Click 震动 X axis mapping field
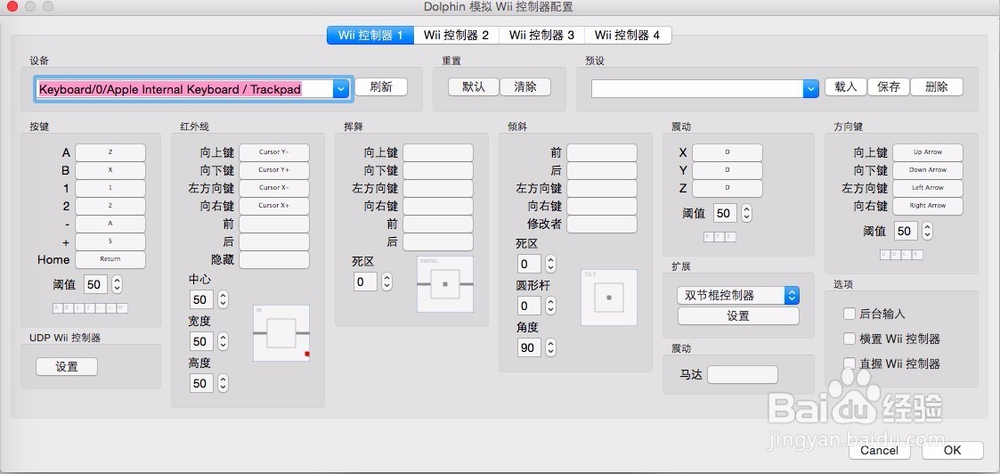Image resolution: width=1000 pixels, height=474 pixels. (x=728, y=152)
